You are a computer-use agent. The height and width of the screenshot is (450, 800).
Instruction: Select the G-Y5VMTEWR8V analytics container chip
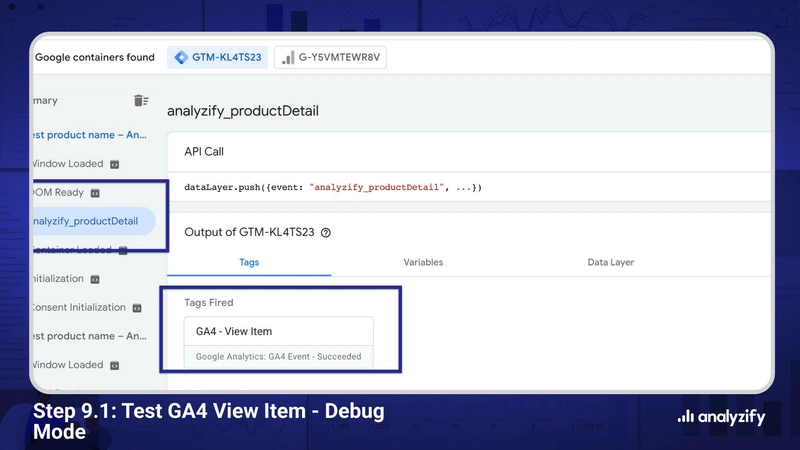(x=330, y=57)
